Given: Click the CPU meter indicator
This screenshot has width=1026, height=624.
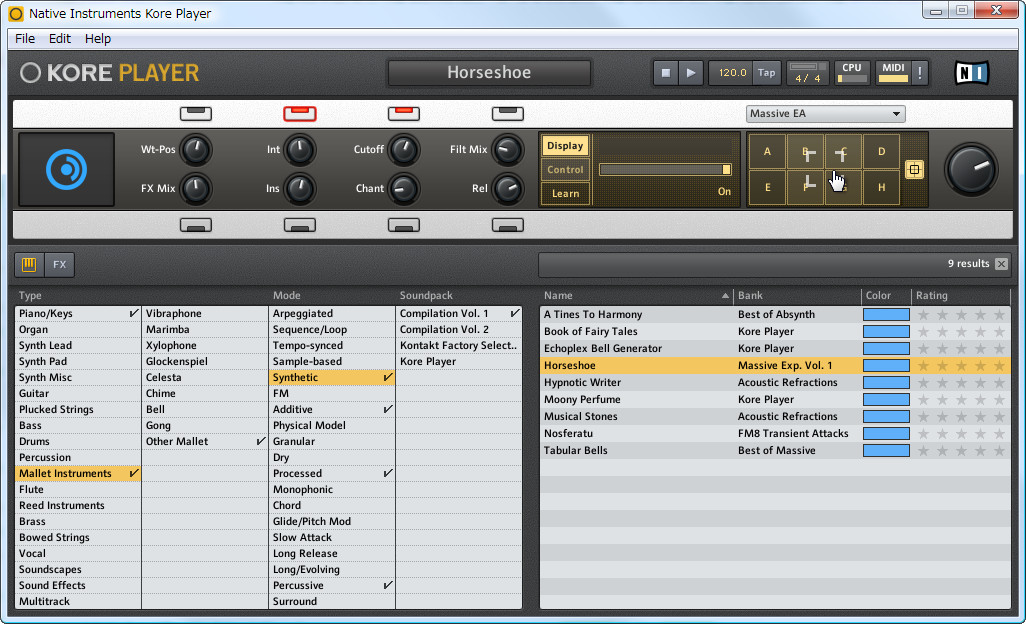Looking at the screenshot, I should [x=851, y=73].
